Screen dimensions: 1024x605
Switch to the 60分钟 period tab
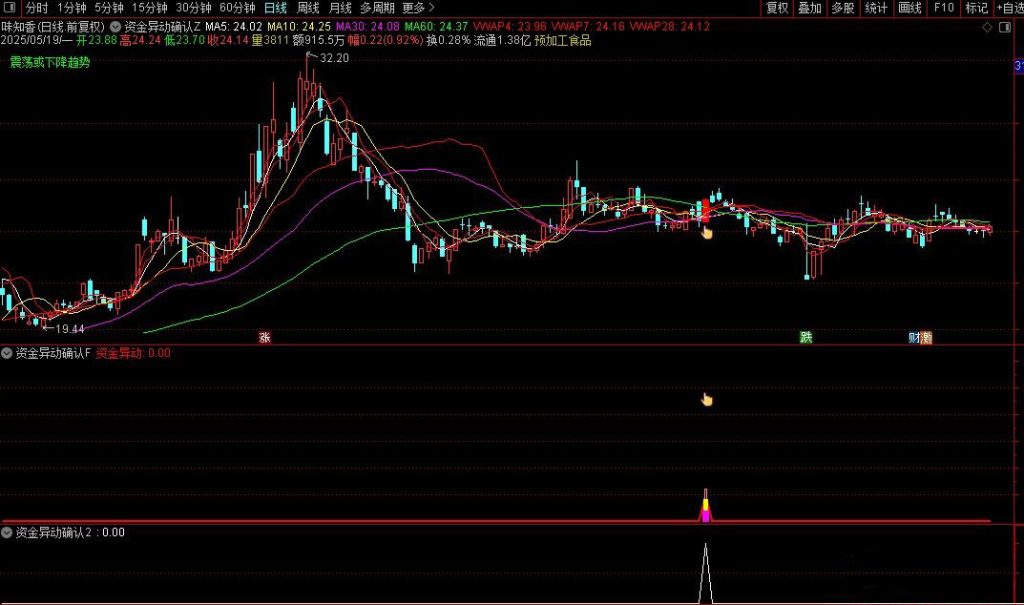coord(237,8)
